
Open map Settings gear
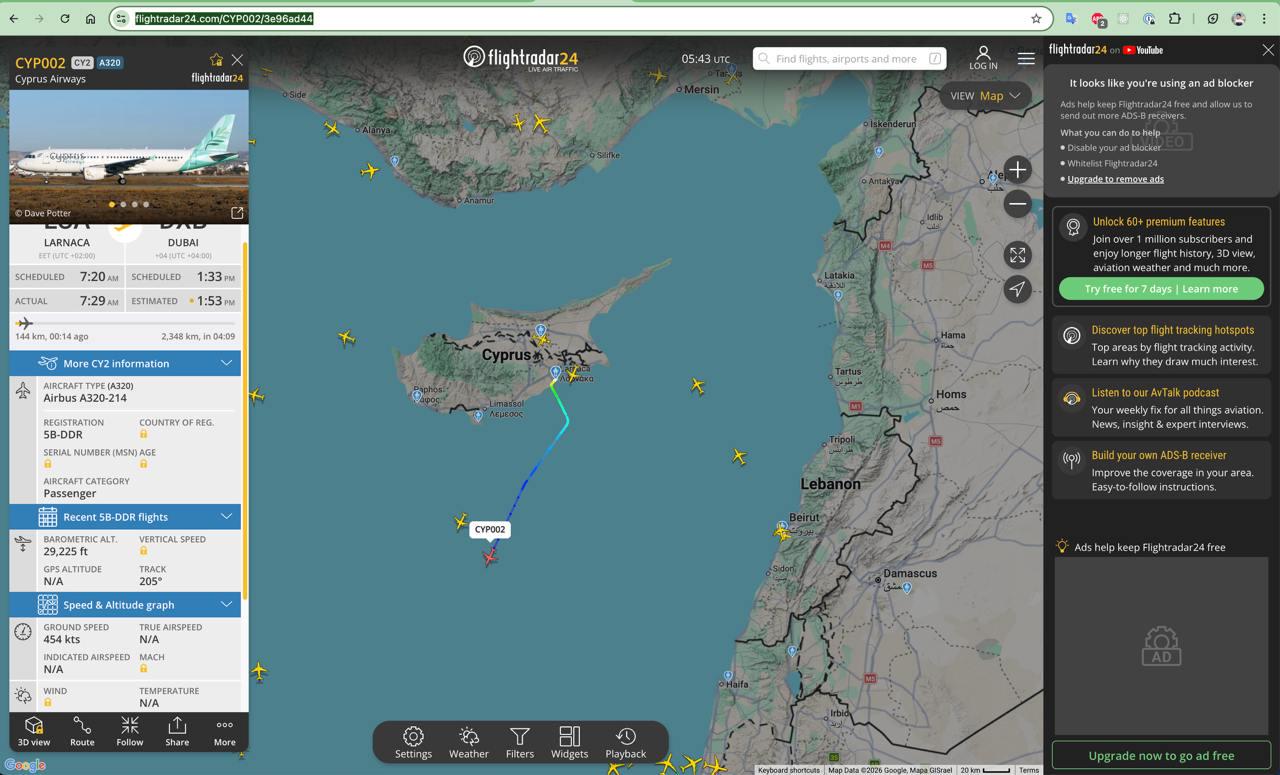tap(413, 742)
